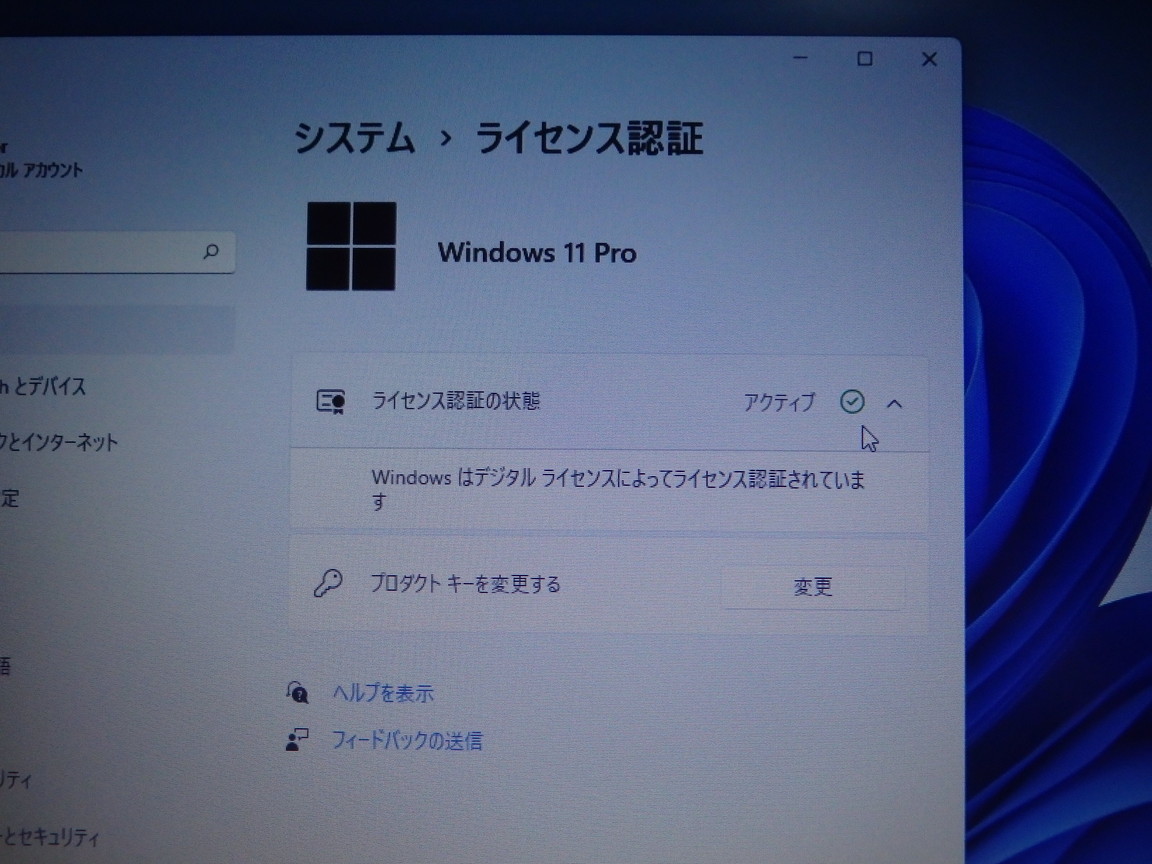
Task: Click the ライセンス認証の状態 label
Action: pyautogui.click(x=456, y=401)
